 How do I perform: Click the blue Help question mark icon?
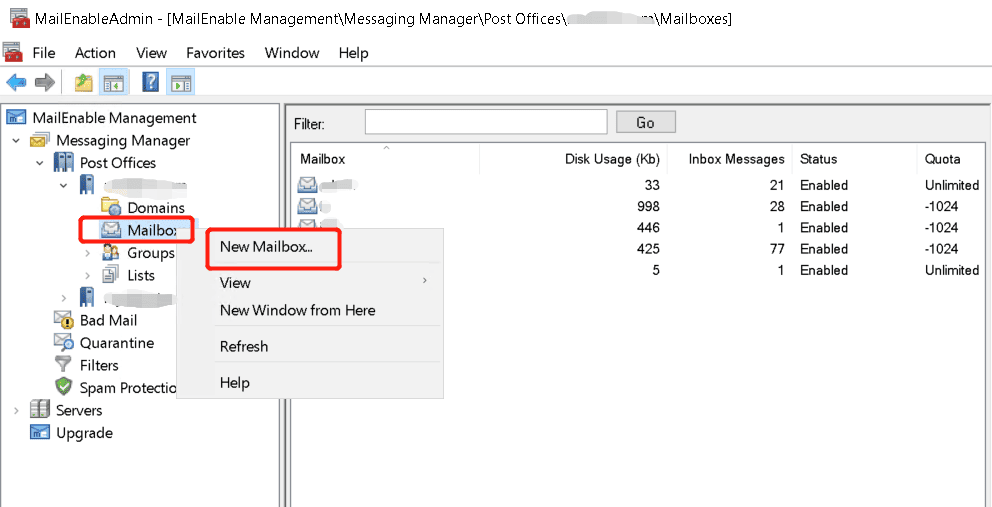[x=151, y=83]
